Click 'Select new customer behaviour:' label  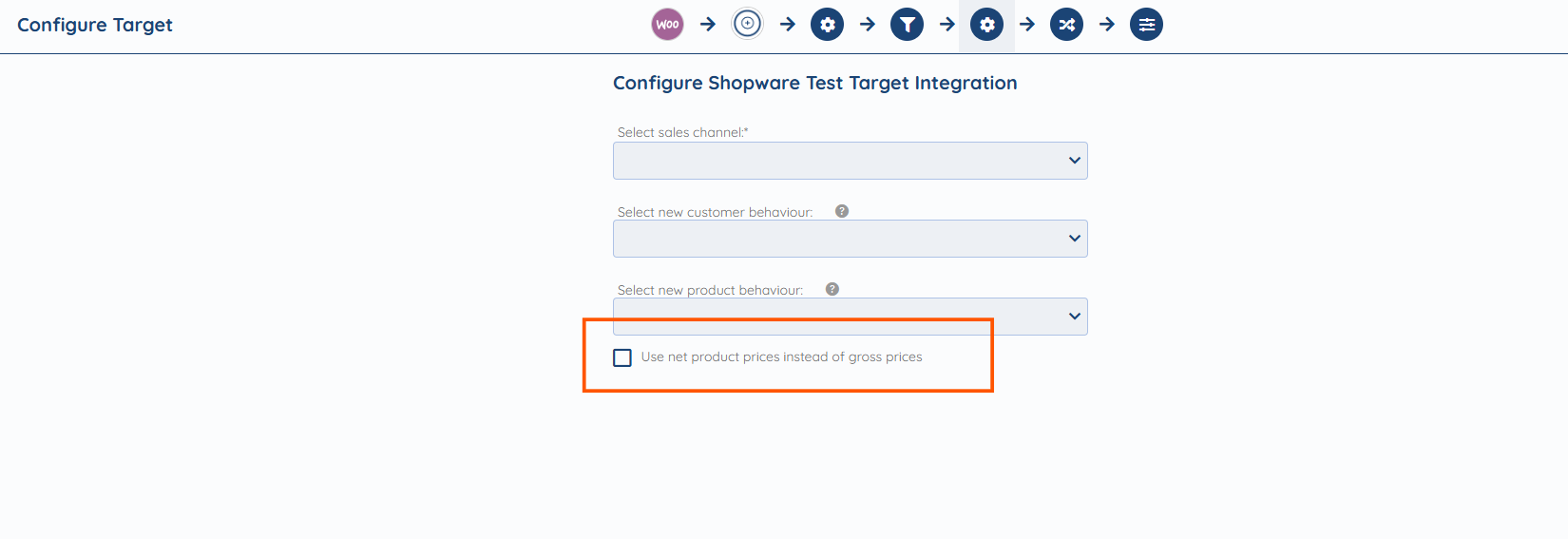[x=716, y=212]
